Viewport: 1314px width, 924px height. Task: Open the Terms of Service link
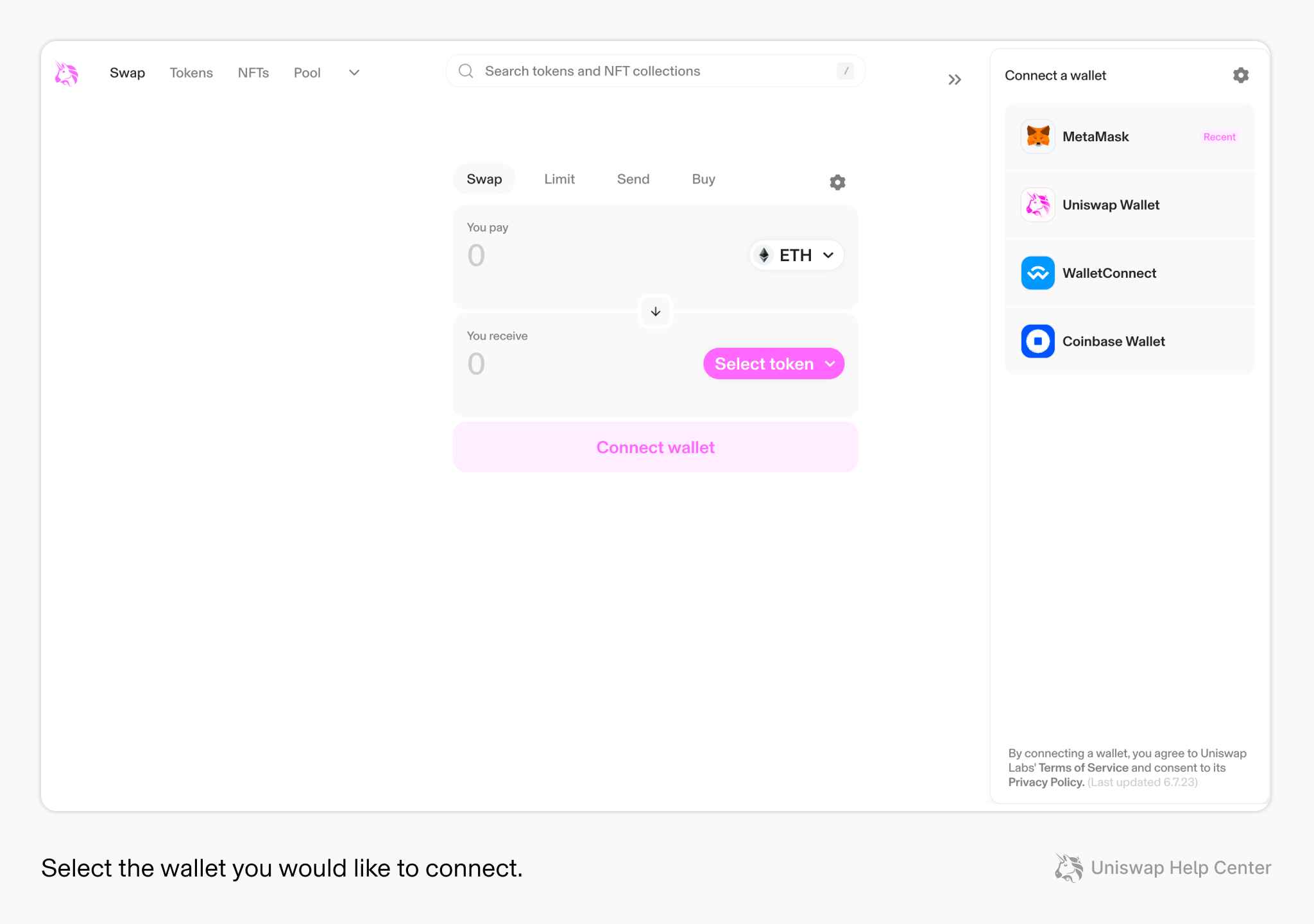click(1083, 768)
